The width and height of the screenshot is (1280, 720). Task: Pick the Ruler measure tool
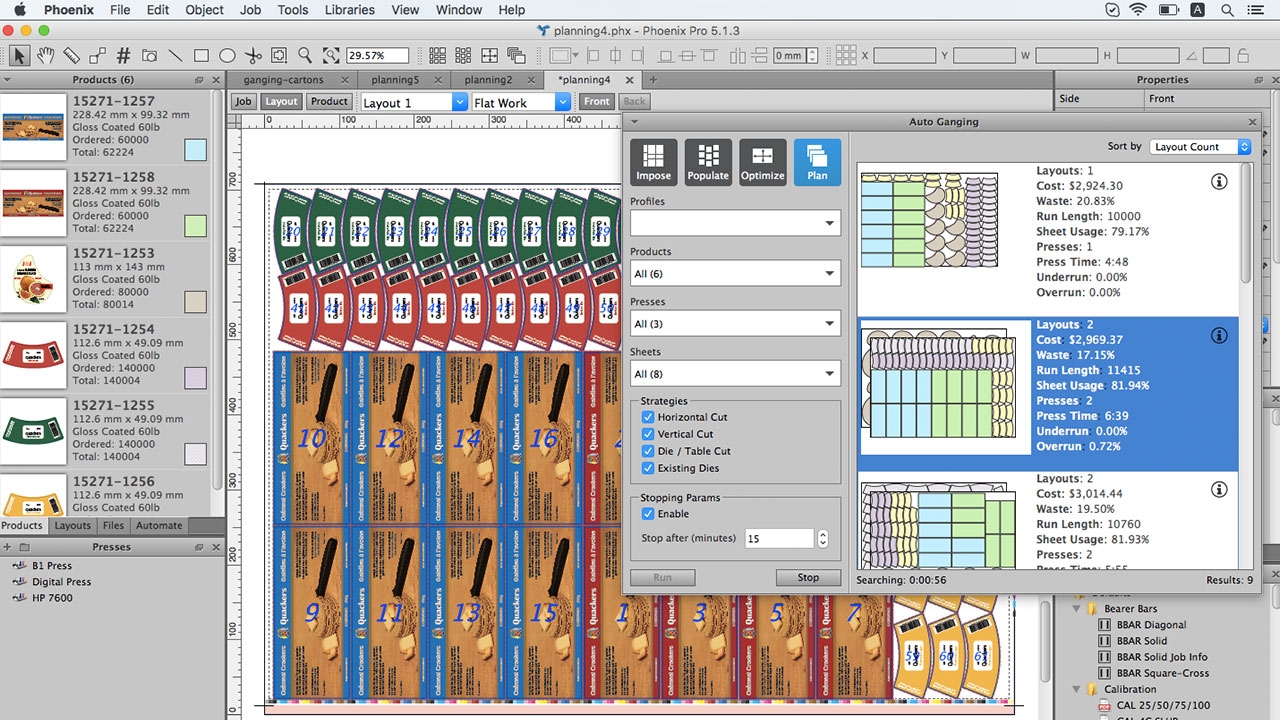point(72,56)
